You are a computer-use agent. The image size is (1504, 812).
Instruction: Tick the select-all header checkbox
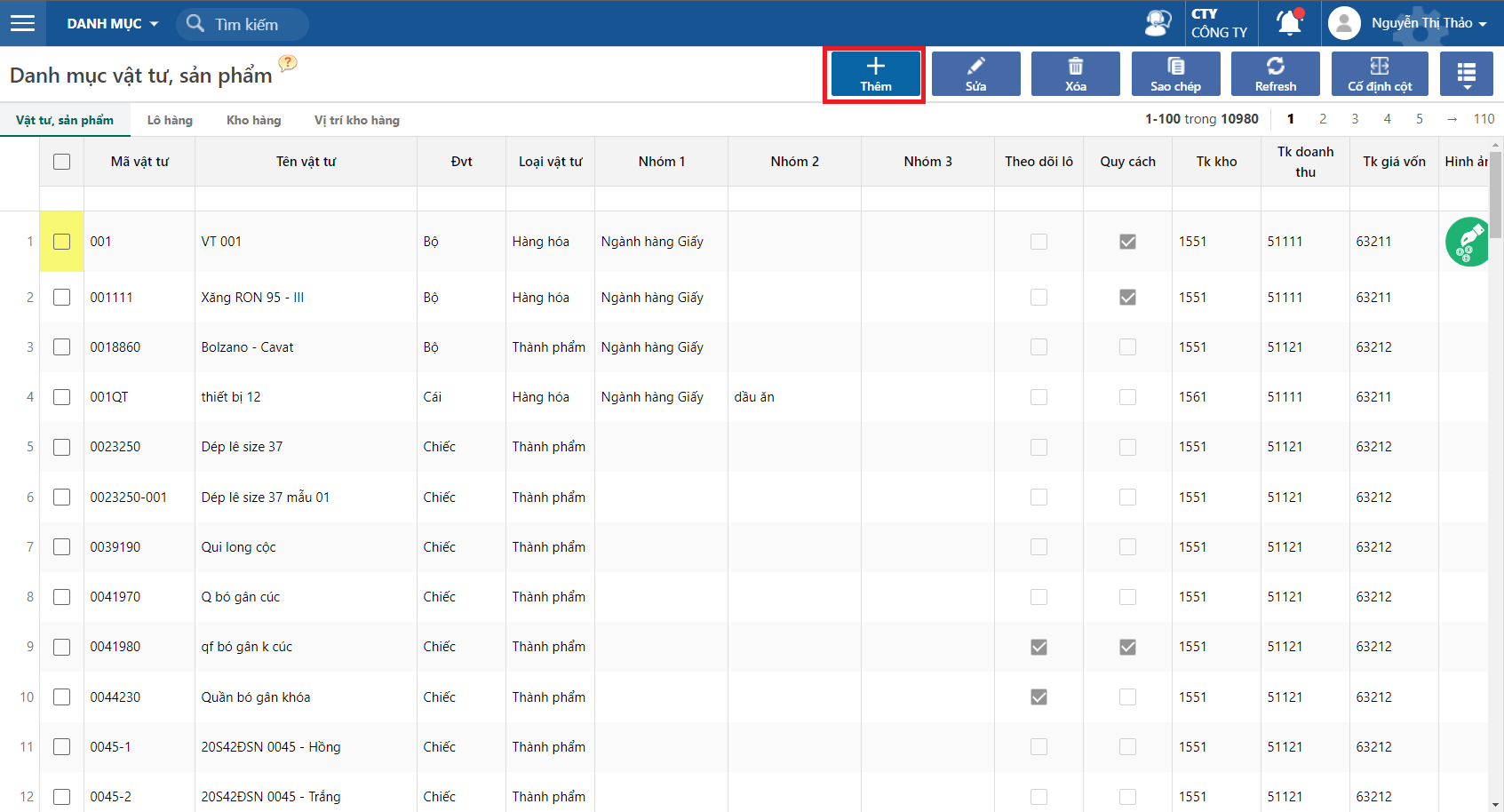[x=61, y=162]
